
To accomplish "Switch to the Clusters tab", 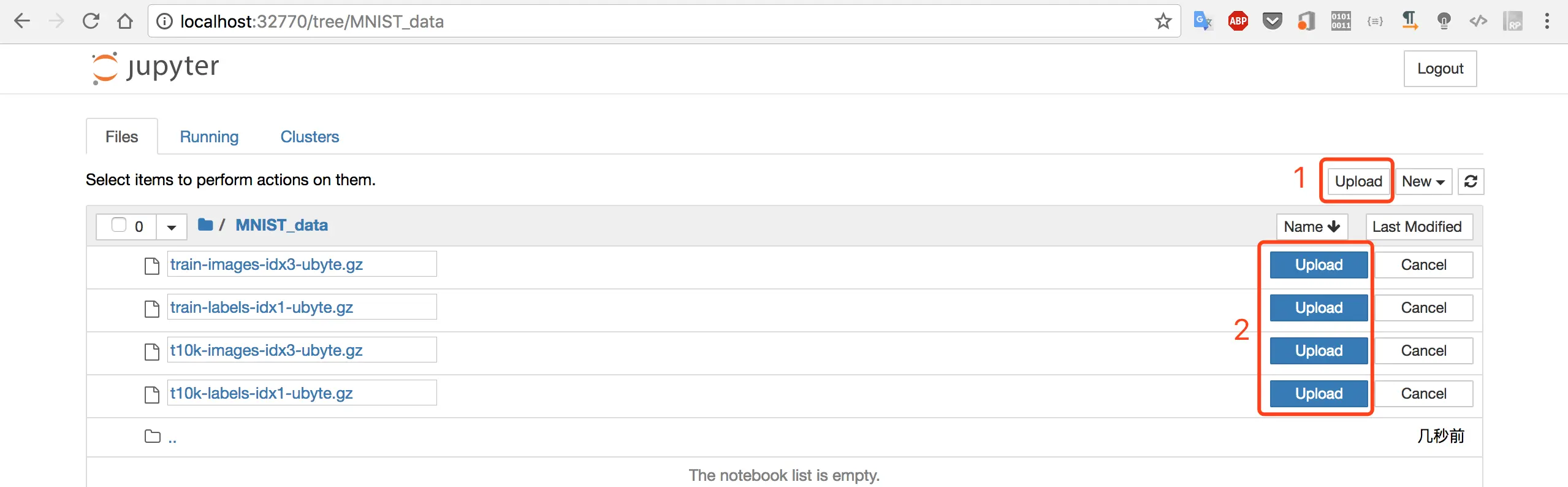I will (310, 137).
